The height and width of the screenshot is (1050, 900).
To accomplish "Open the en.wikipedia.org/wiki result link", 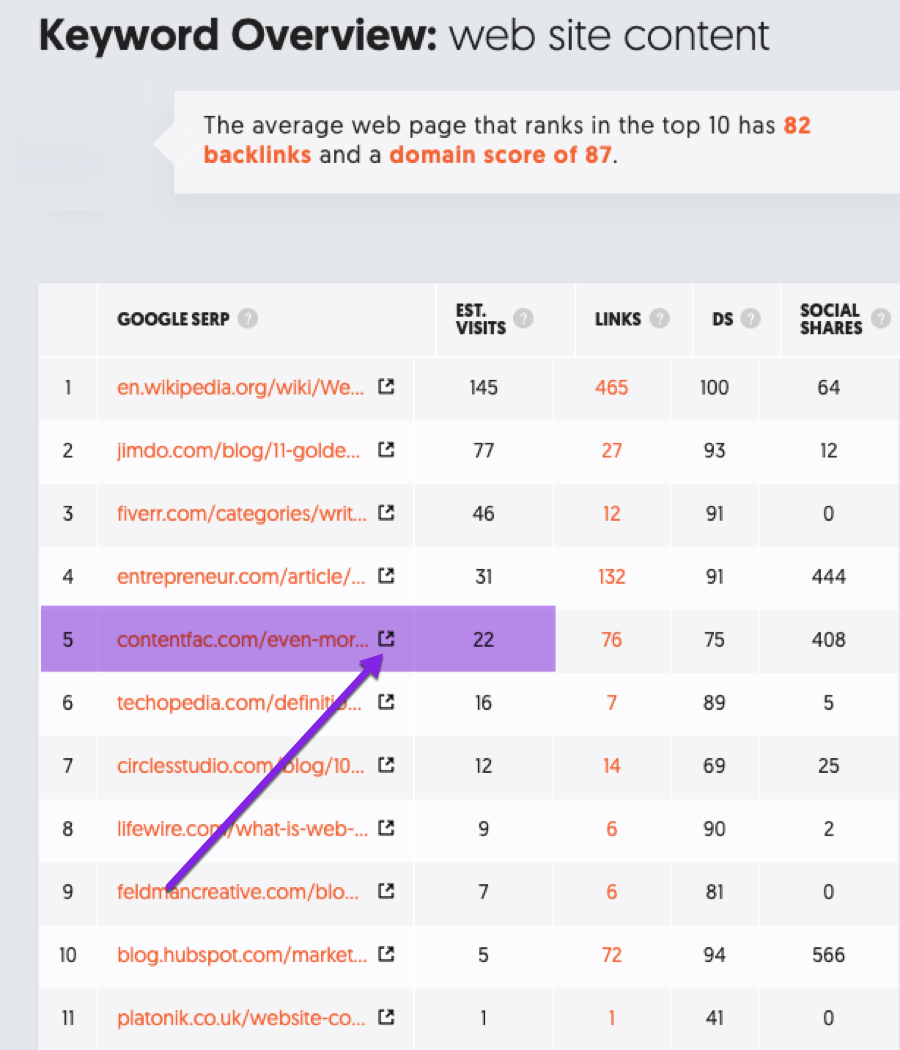I will tap(240, 387).
